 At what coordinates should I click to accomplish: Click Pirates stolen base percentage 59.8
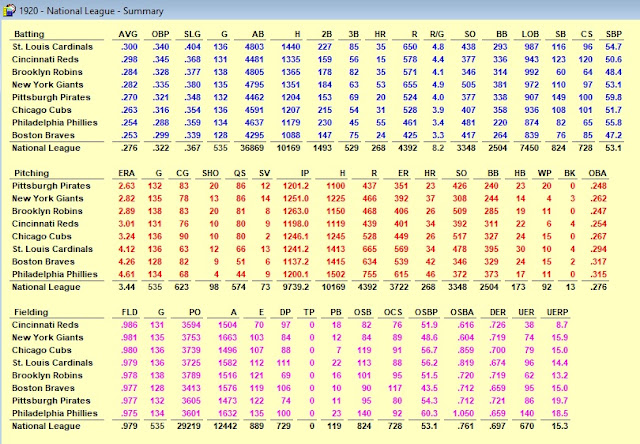tap(613, 98)
